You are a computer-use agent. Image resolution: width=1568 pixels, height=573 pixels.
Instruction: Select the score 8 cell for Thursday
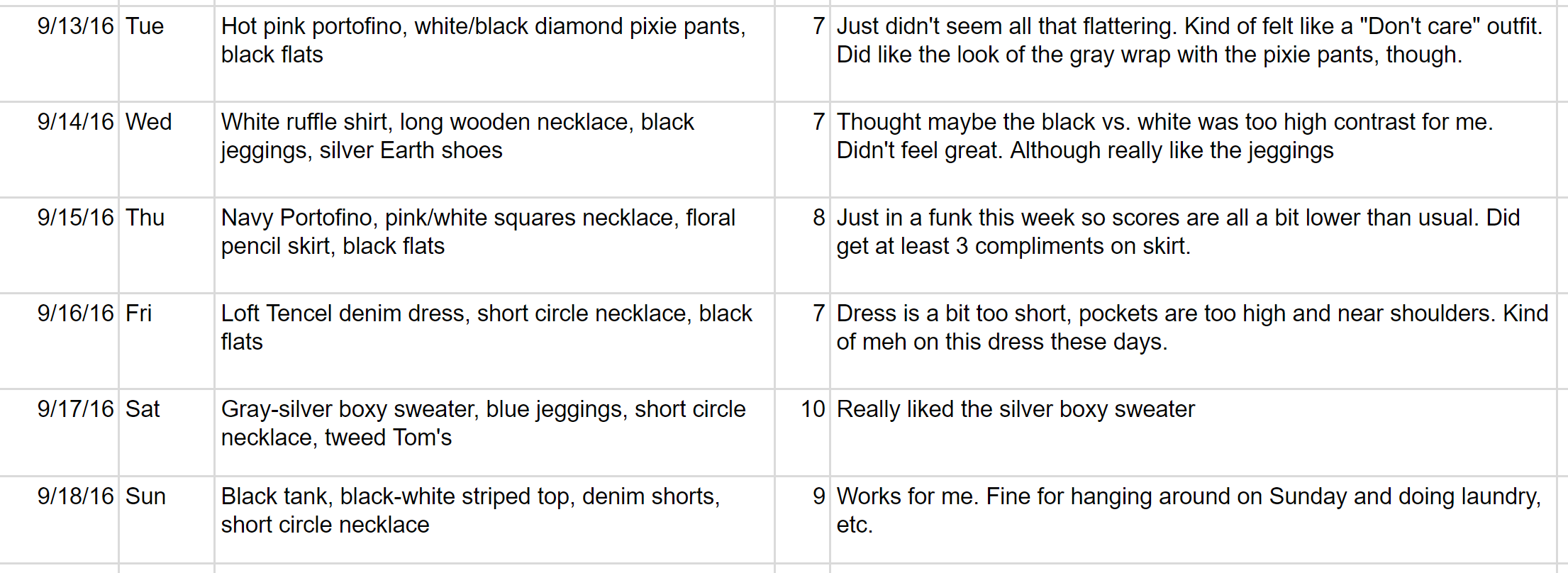pyautogui.click(x=802, y=245)
